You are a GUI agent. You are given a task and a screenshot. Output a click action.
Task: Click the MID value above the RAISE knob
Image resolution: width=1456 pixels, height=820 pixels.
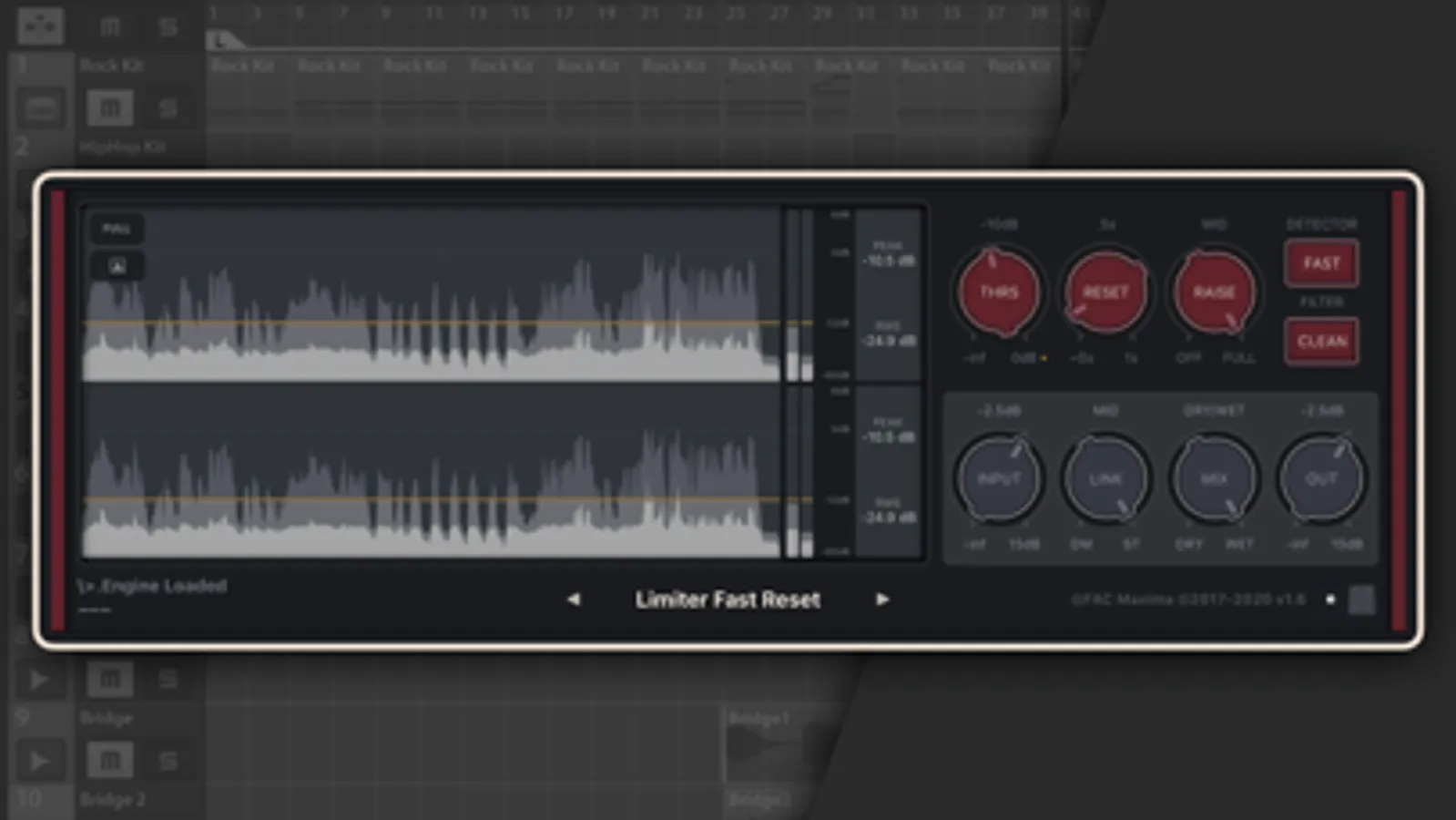(1214, 224)
